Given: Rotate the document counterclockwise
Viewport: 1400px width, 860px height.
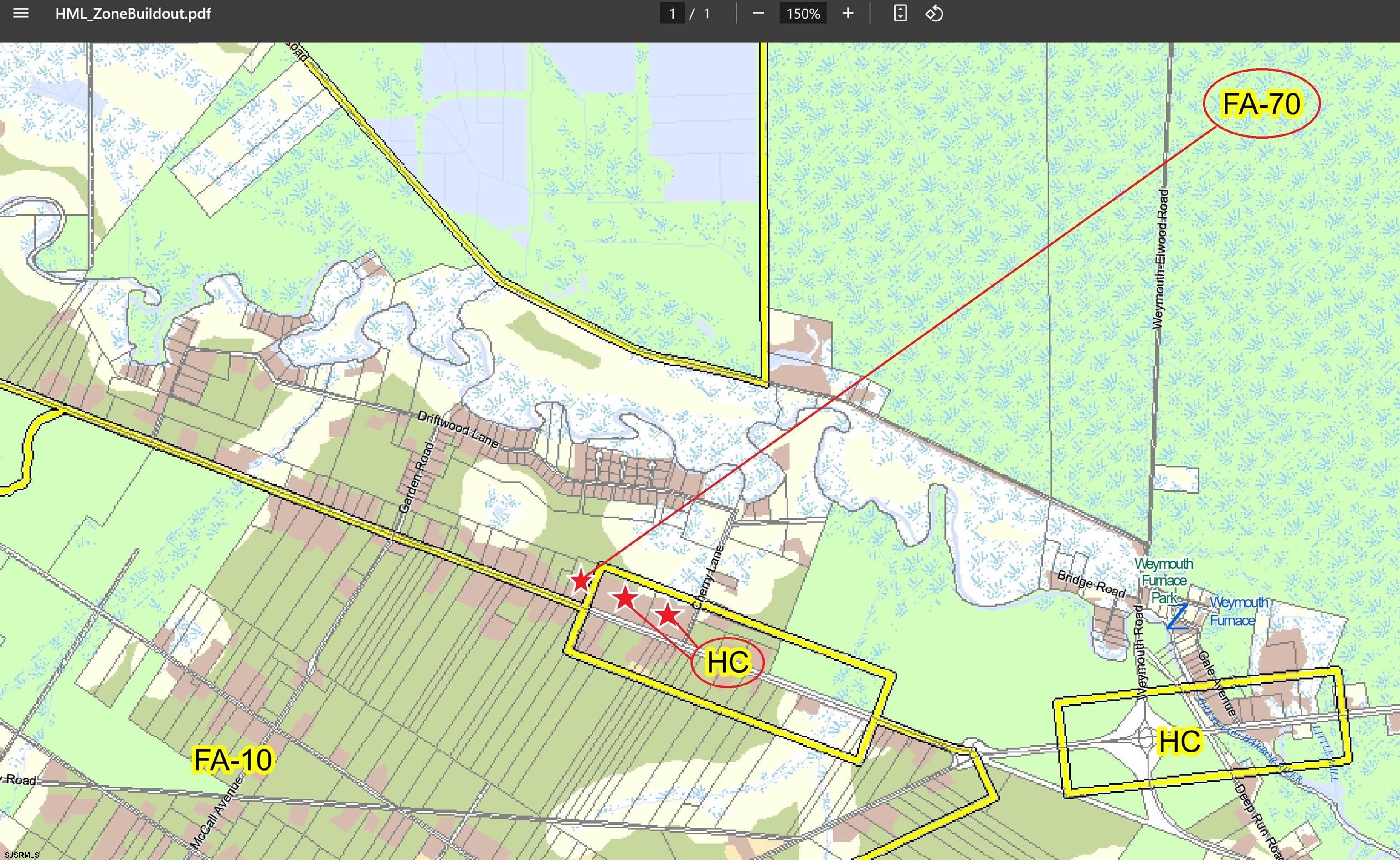Looking at the screenshot, I should pyautogui.click(x=934, y=13).
